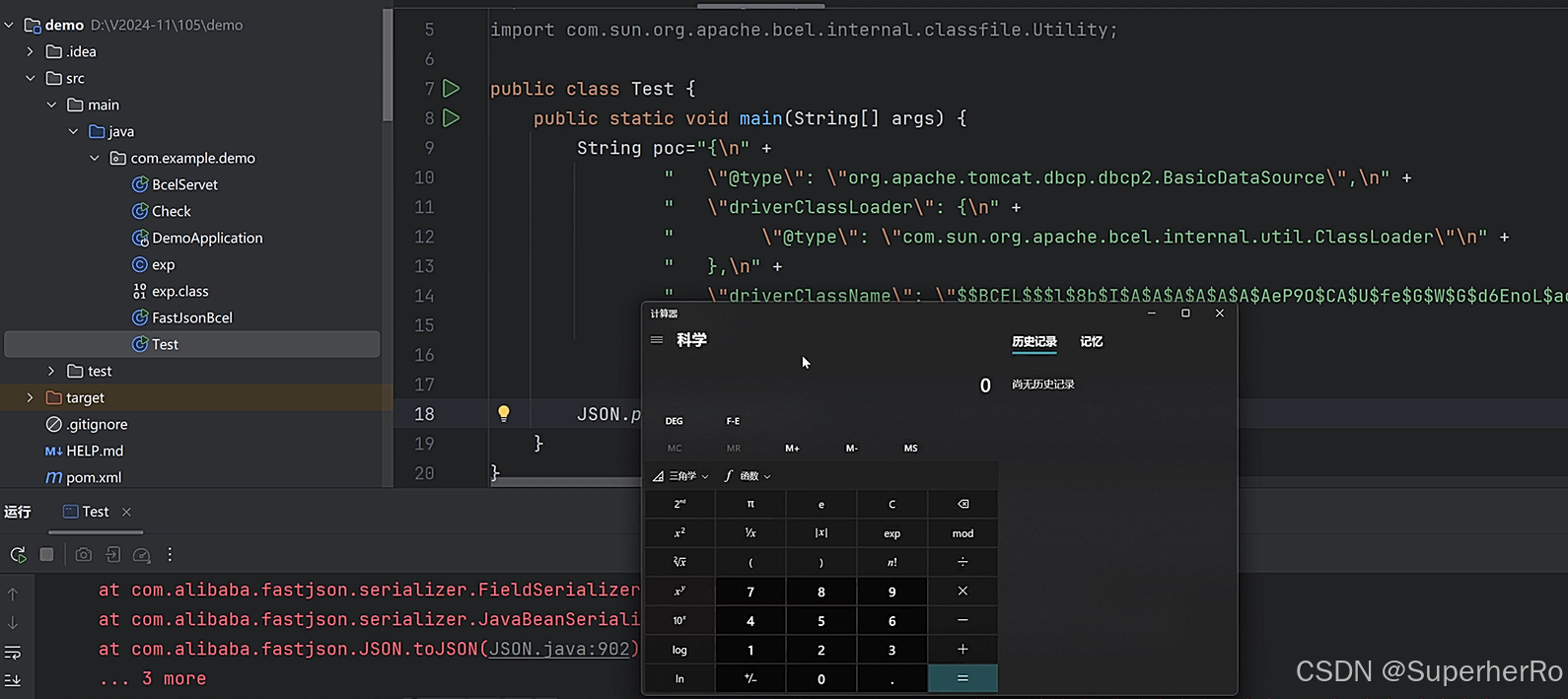
Task: Click the absolute value |x| key
Action: (x=821, y=533)
